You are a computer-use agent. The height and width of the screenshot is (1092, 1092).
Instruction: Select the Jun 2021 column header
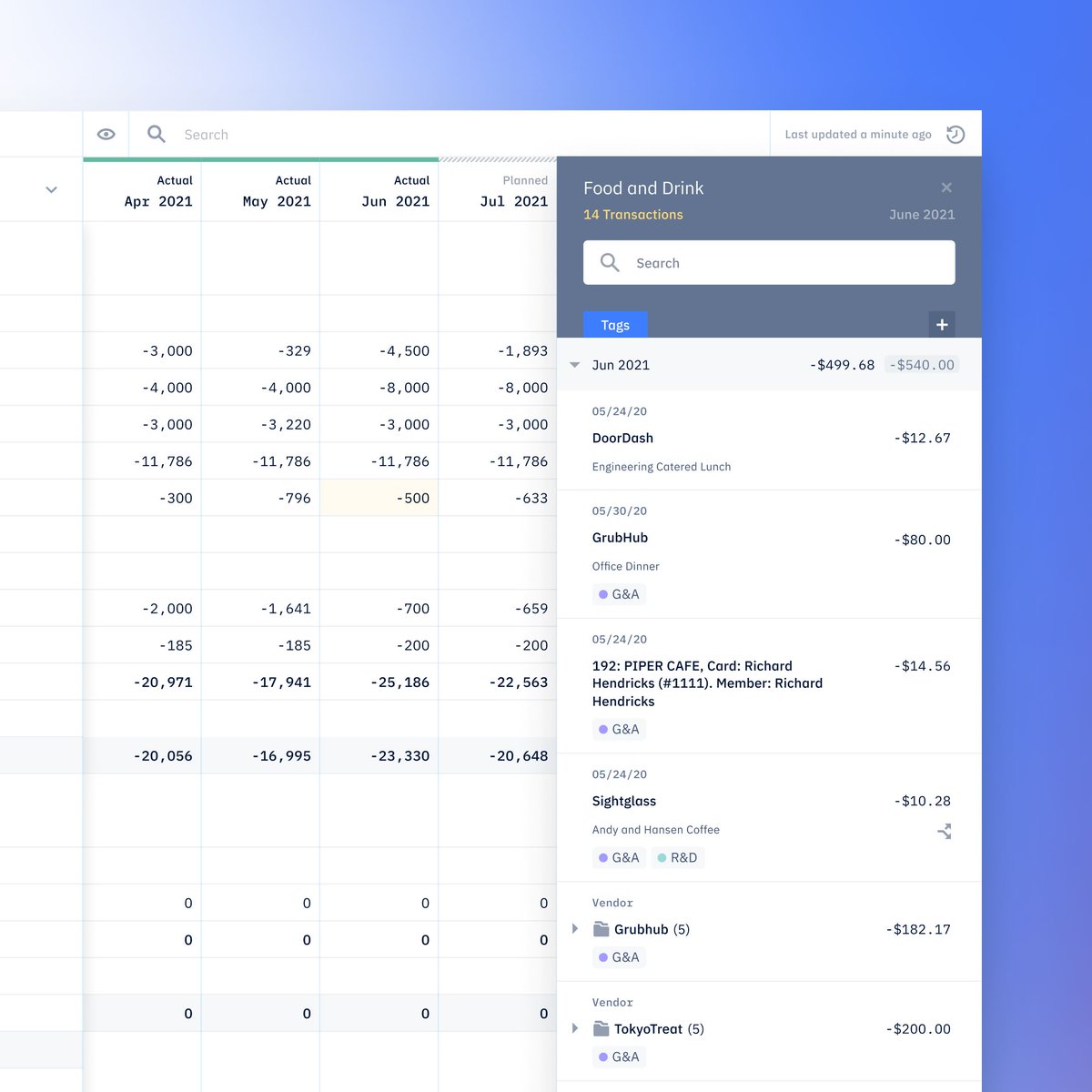tap(379, 191)
